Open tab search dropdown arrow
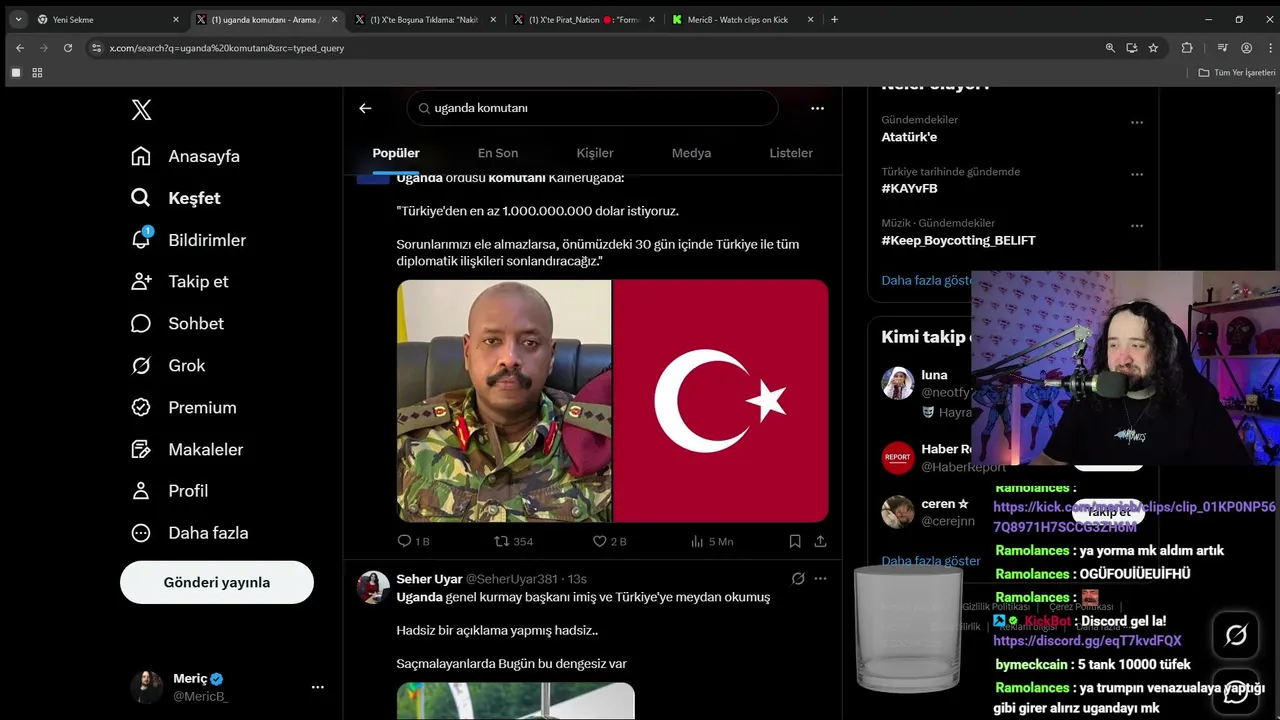The width and height of the screenshot is (1280, 720). pyautogui.click(x=18, y=19)
